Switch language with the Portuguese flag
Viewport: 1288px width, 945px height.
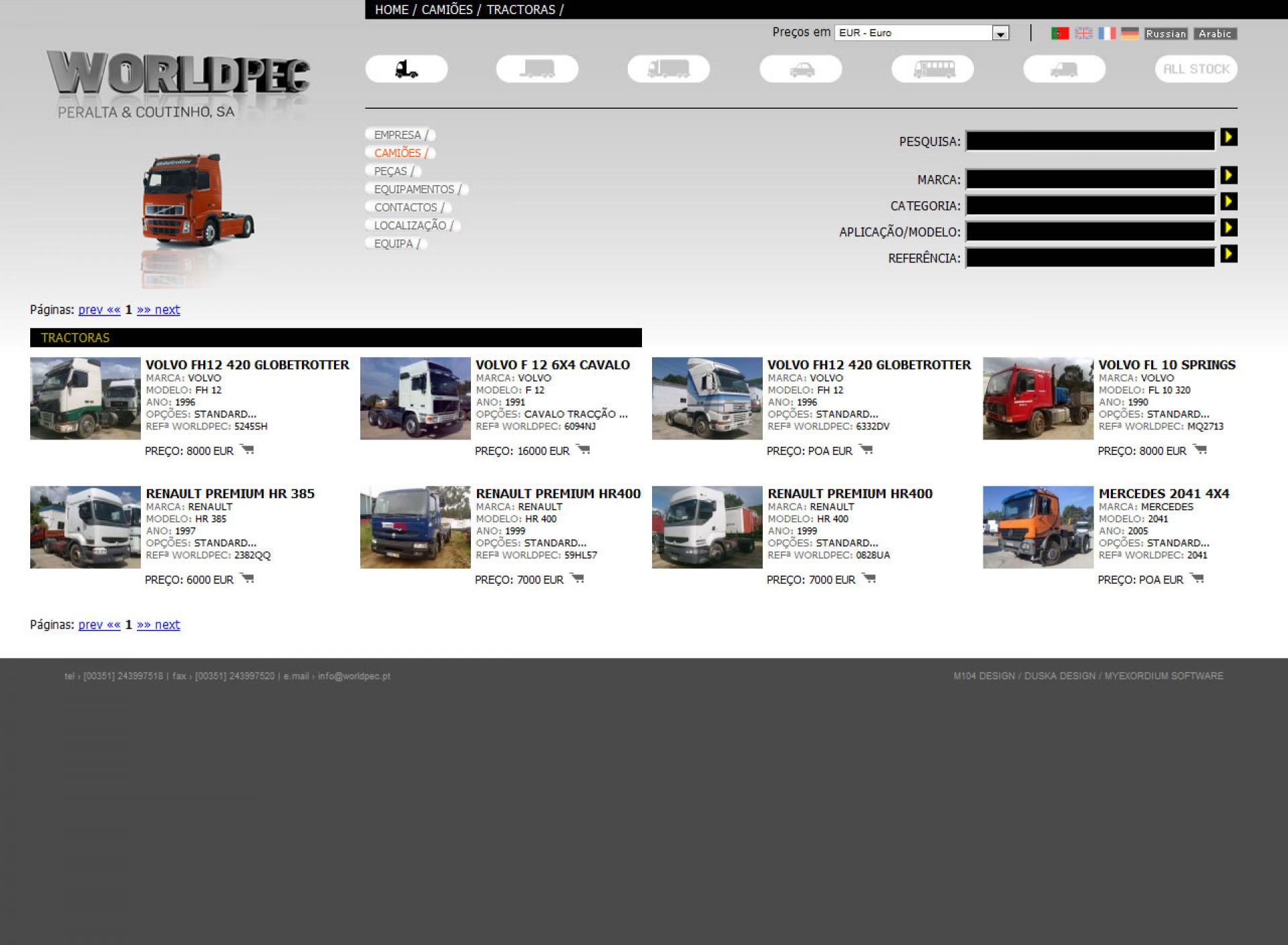click(1059, 33)
